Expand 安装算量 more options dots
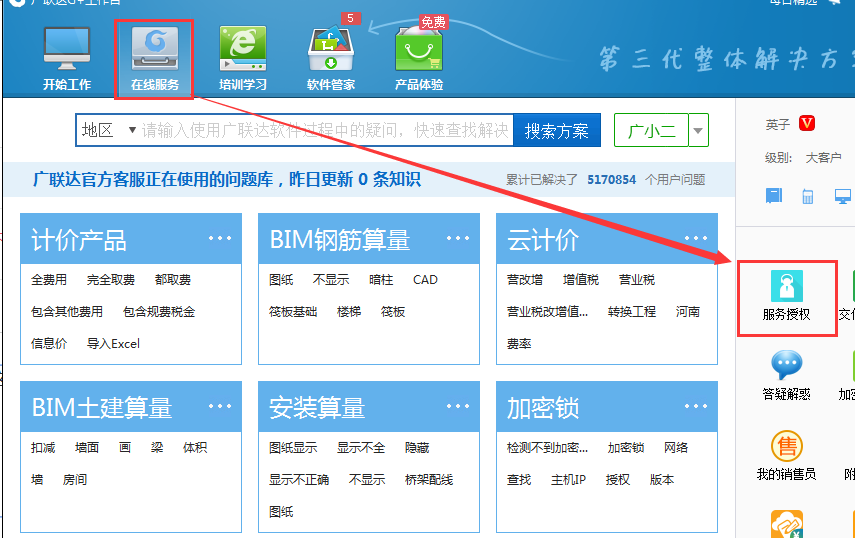 [457, 406]
